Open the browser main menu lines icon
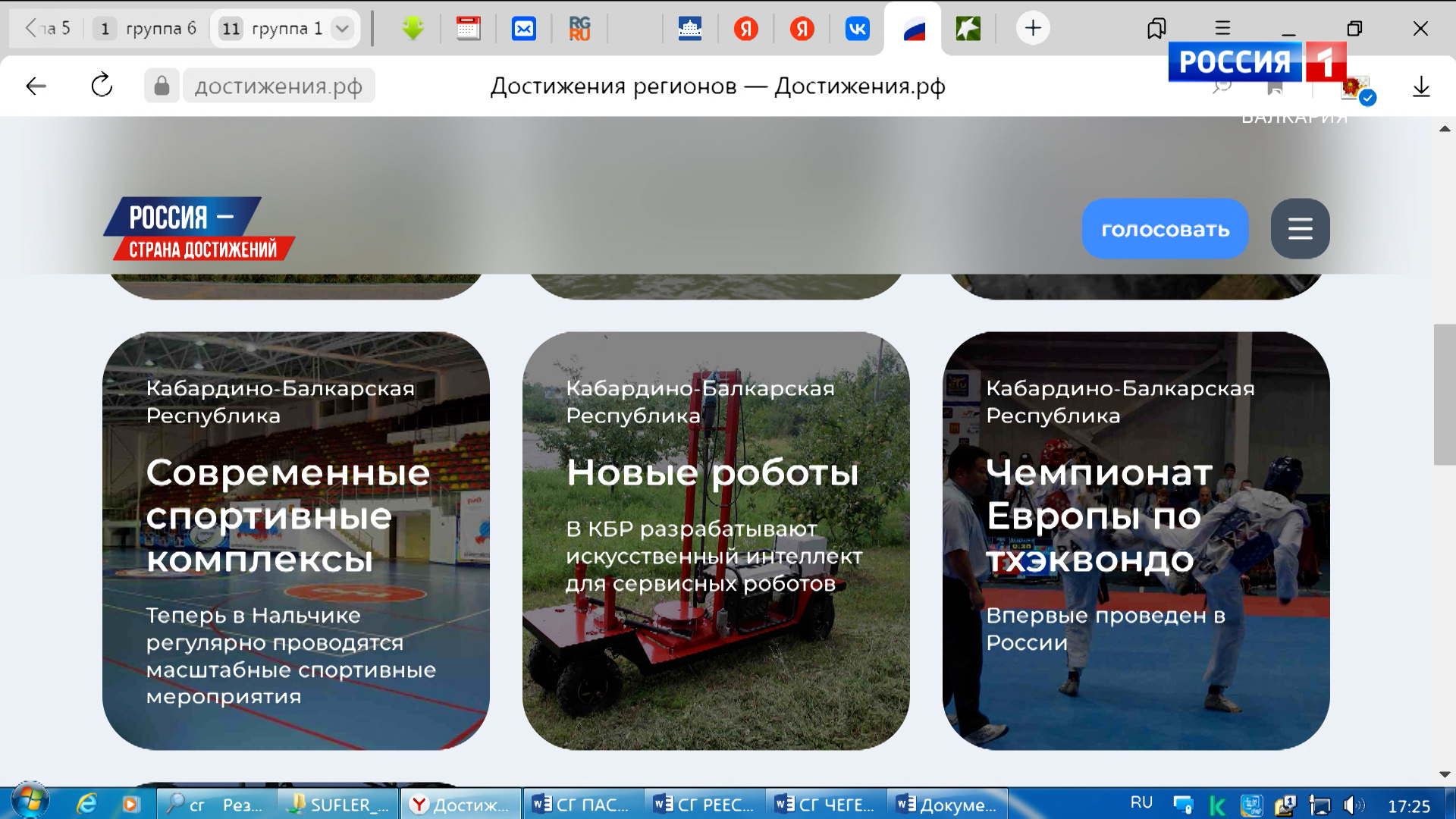This screenshot has height=819, width=1456. pos(1222,28)
